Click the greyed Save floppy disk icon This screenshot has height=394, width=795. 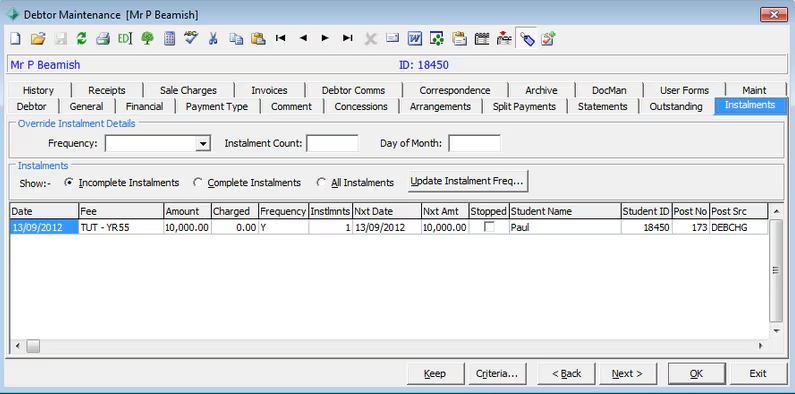(x=60, y=39)
